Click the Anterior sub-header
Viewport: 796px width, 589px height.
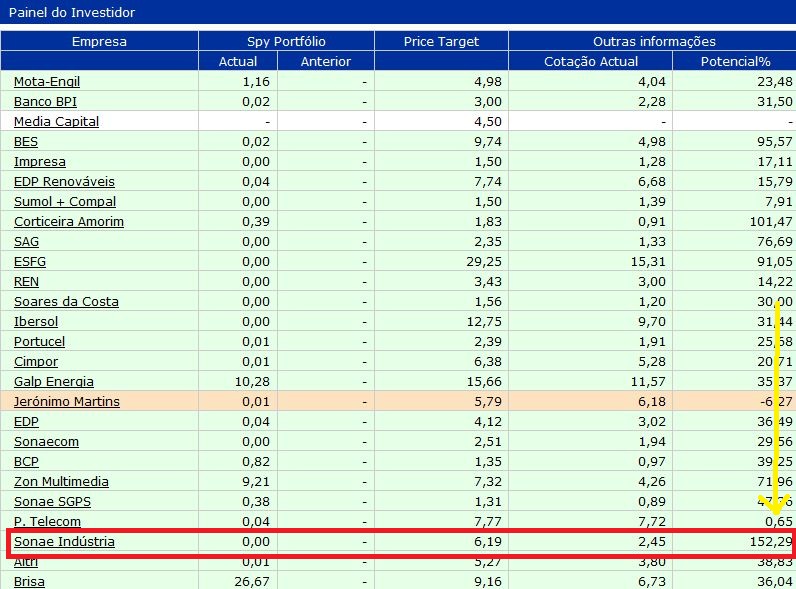pyautogui.click(x=326, y=61)
